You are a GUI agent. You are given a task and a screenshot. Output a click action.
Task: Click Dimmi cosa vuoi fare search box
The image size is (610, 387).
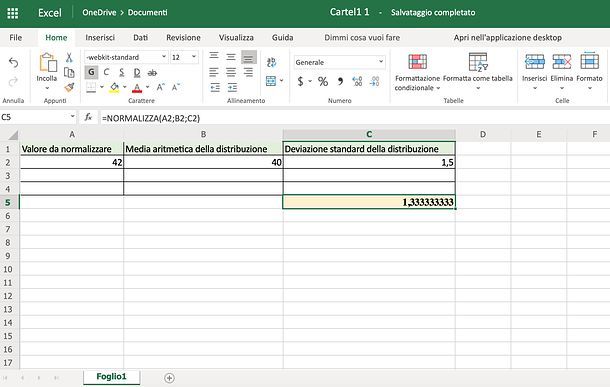click(362, 38)
